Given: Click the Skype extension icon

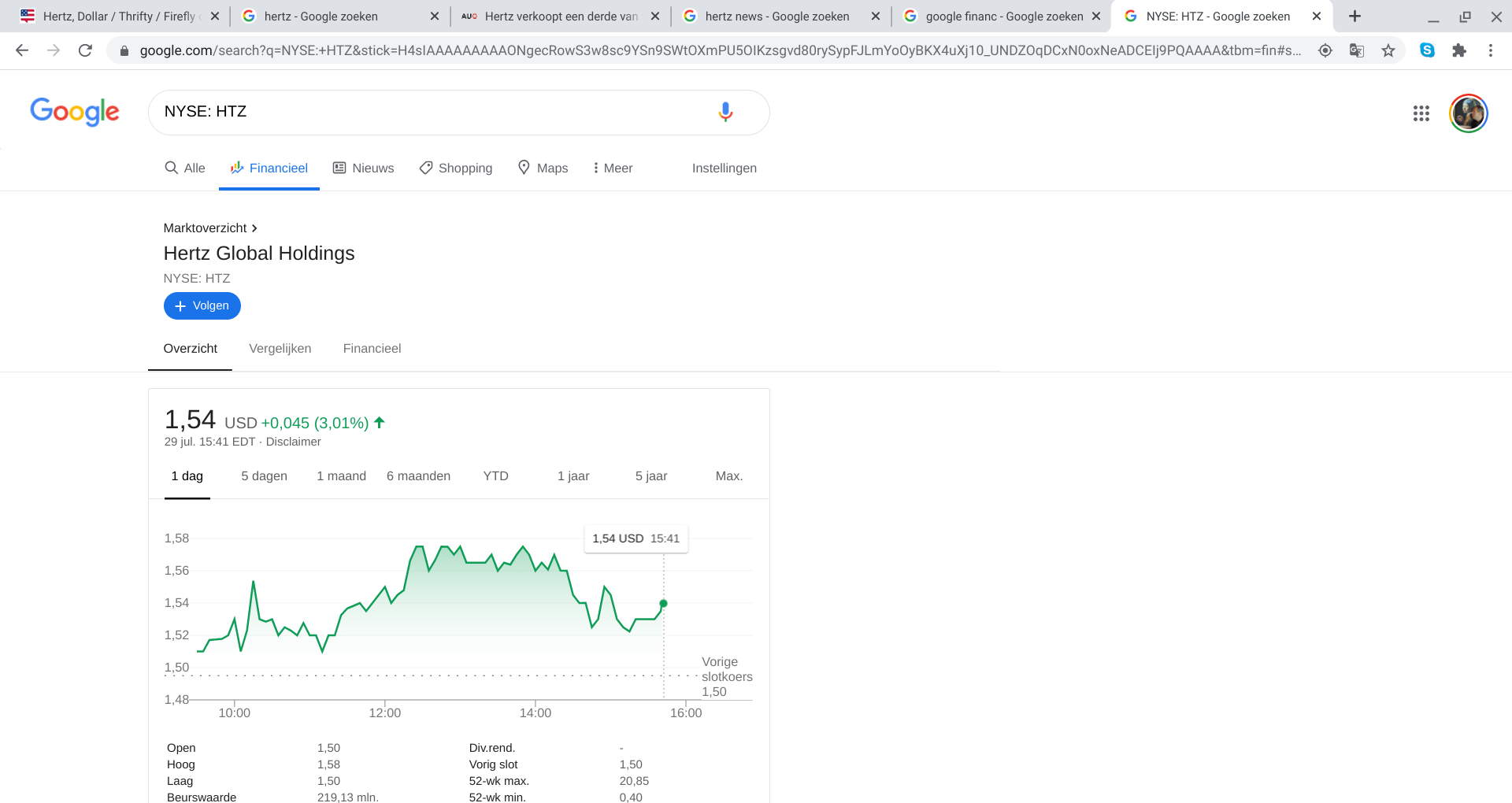Looking at the screenshot, I should pos(1427,50).
